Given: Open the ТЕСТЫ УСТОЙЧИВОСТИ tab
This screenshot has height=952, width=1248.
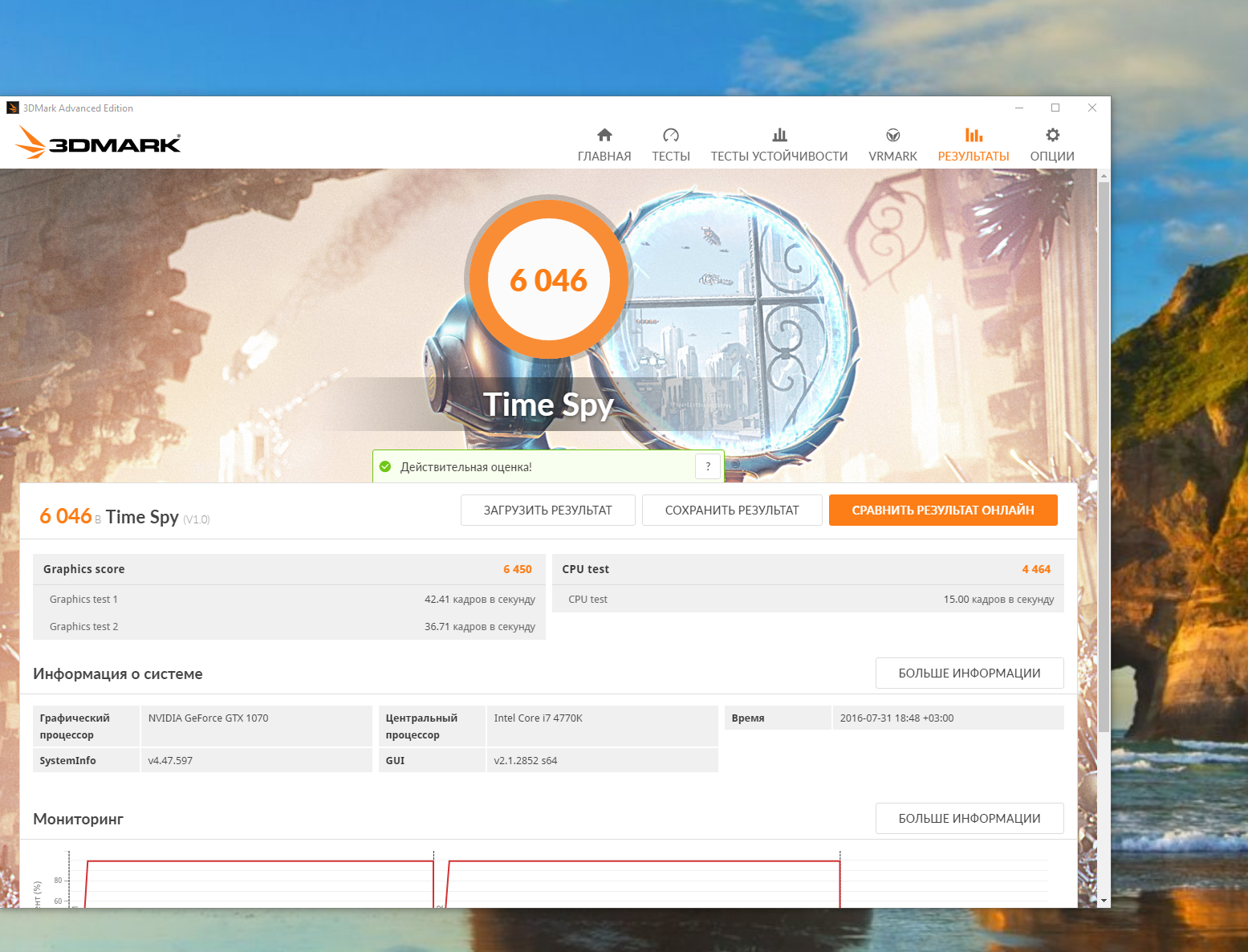Looking at the screenshot, I should click(779, 145).
